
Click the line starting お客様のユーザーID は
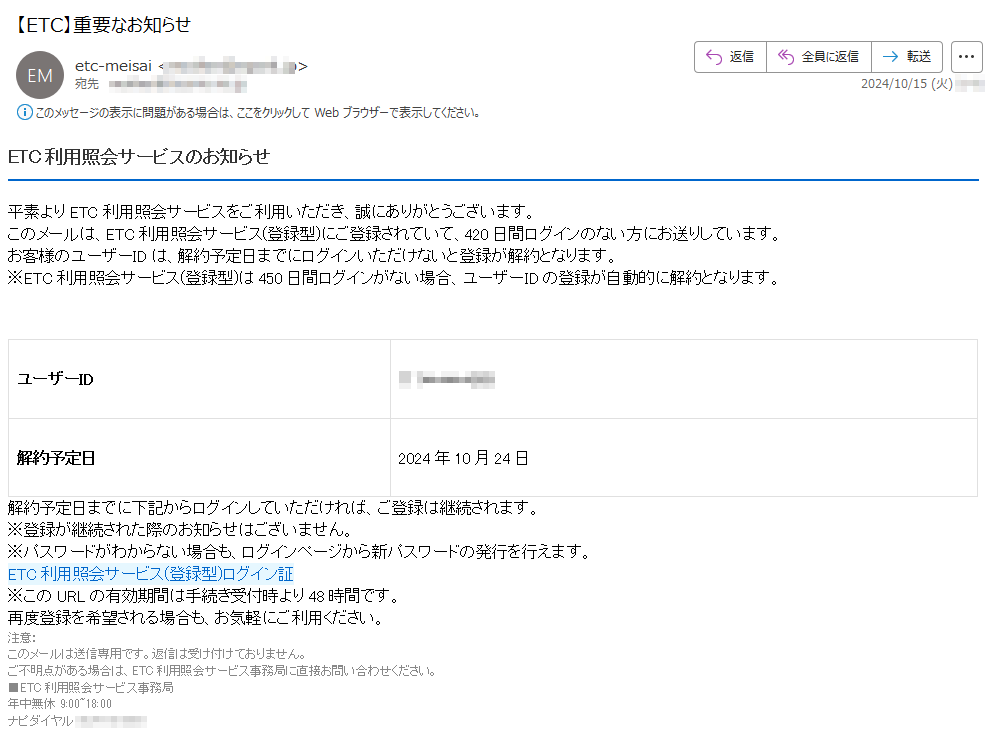pos(312,256)
